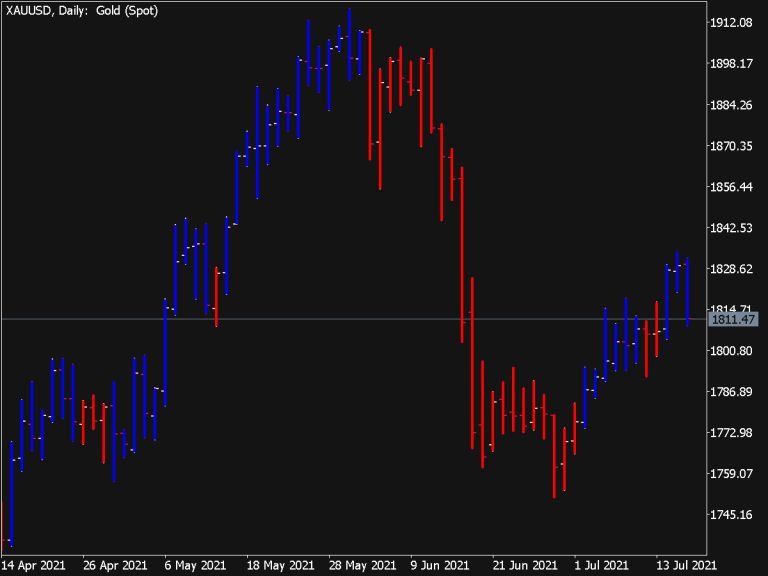Click the 28 May 2021 date label
The width and height of the screenshot is (768, 576).
362,566
